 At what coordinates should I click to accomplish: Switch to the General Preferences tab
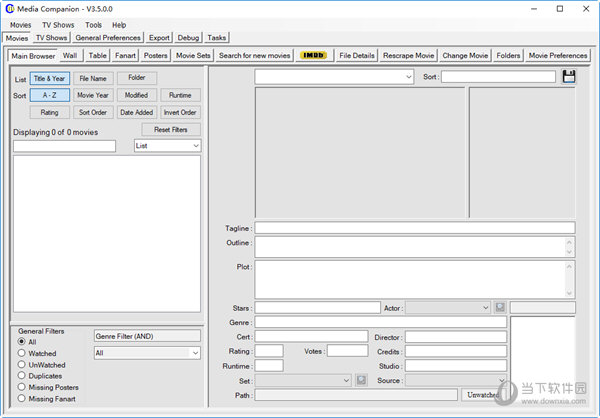(x=108, y=38)
